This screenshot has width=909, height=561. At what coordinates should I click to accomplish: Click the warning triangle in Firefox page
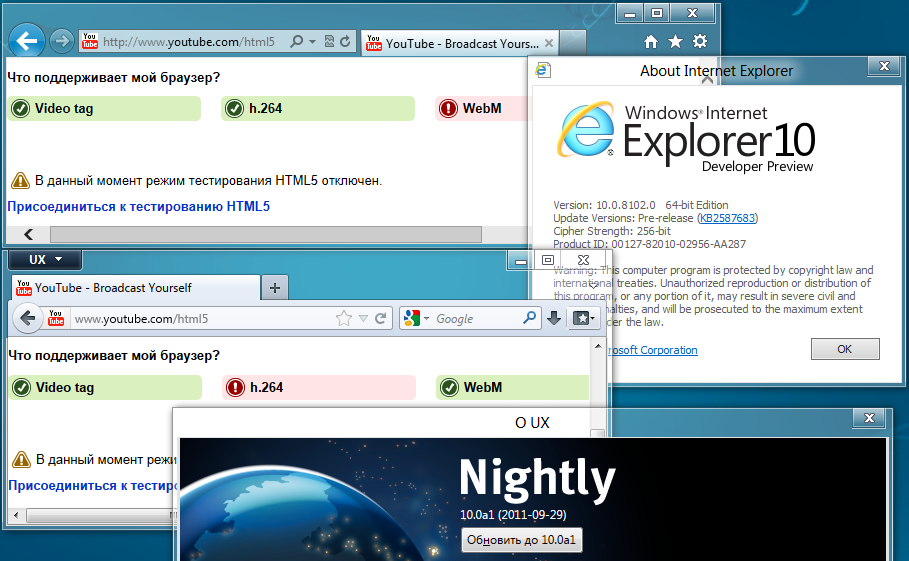[x=21, y=460]
